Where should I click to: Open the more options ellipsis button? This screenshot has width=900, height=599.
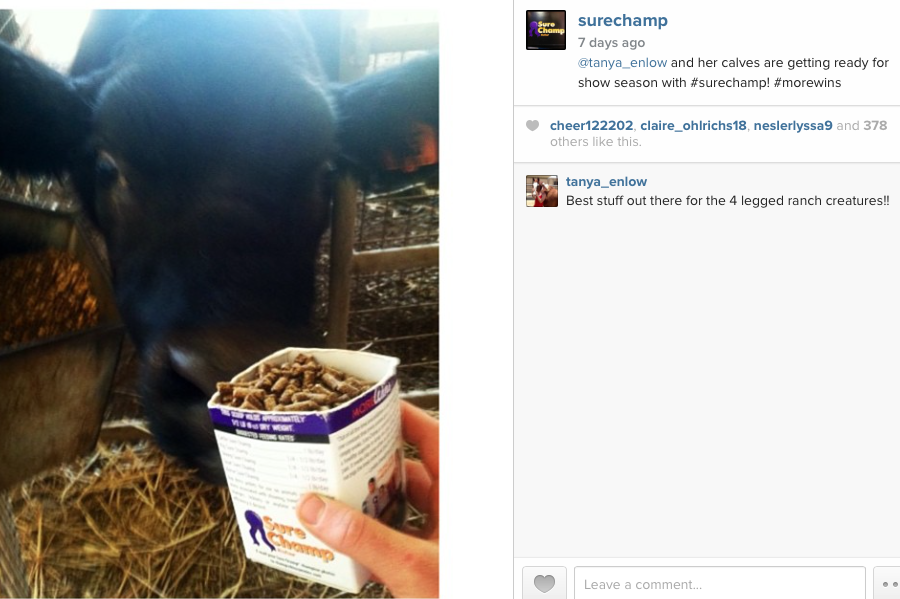[x=887, y=584]
